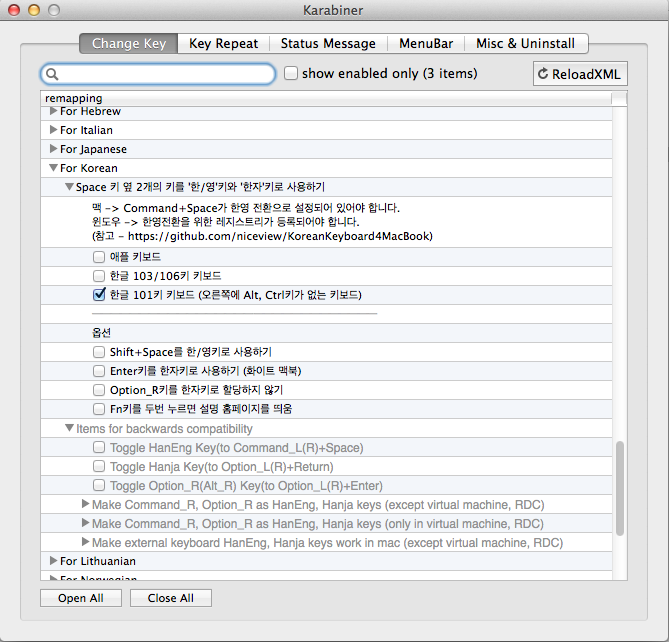
Task: Switch to the Key Repeat tab
Action: [x=223, y=44]
